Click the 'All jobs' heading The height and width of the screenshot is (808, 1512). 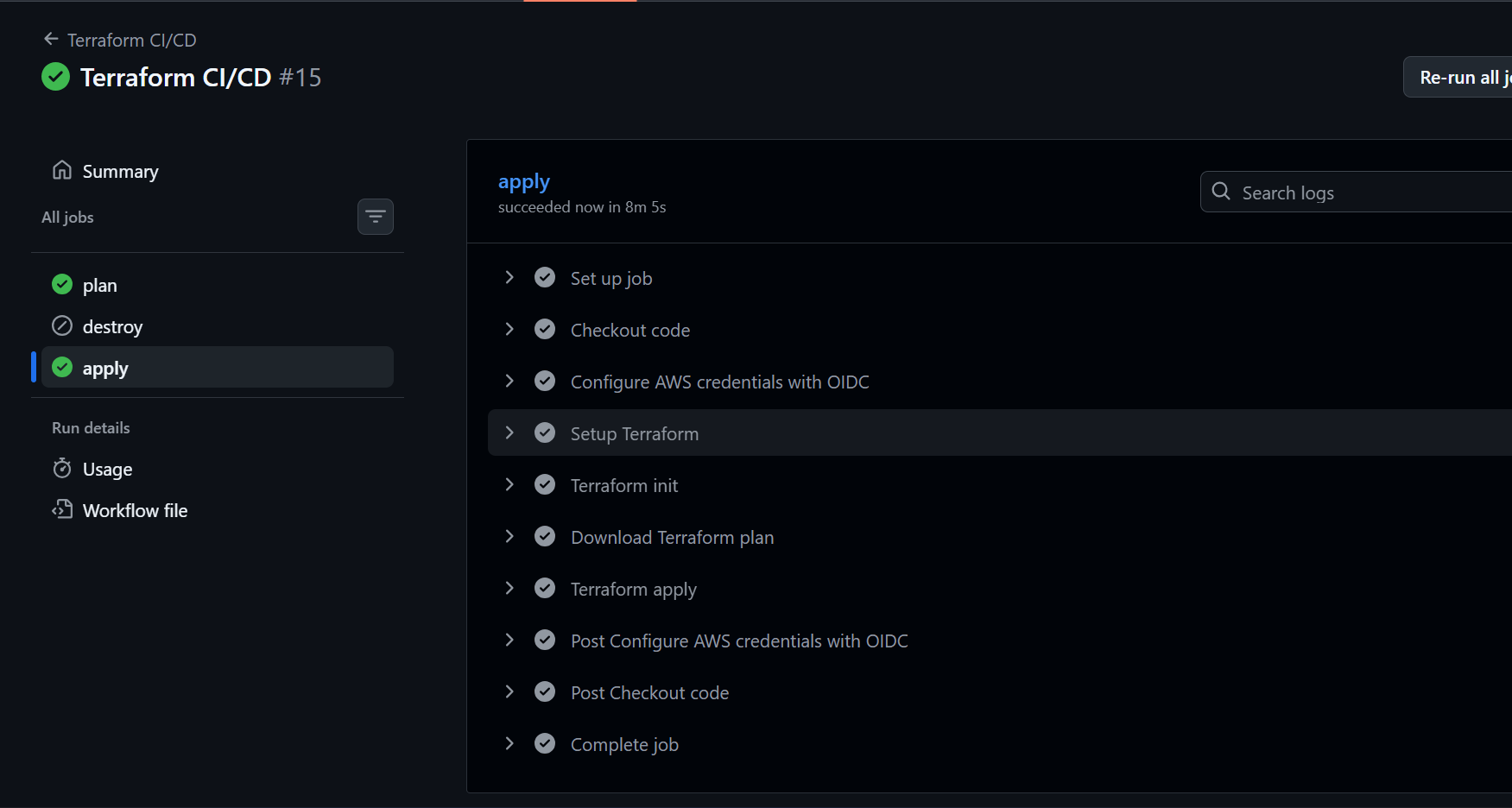[x=67, y=218]
